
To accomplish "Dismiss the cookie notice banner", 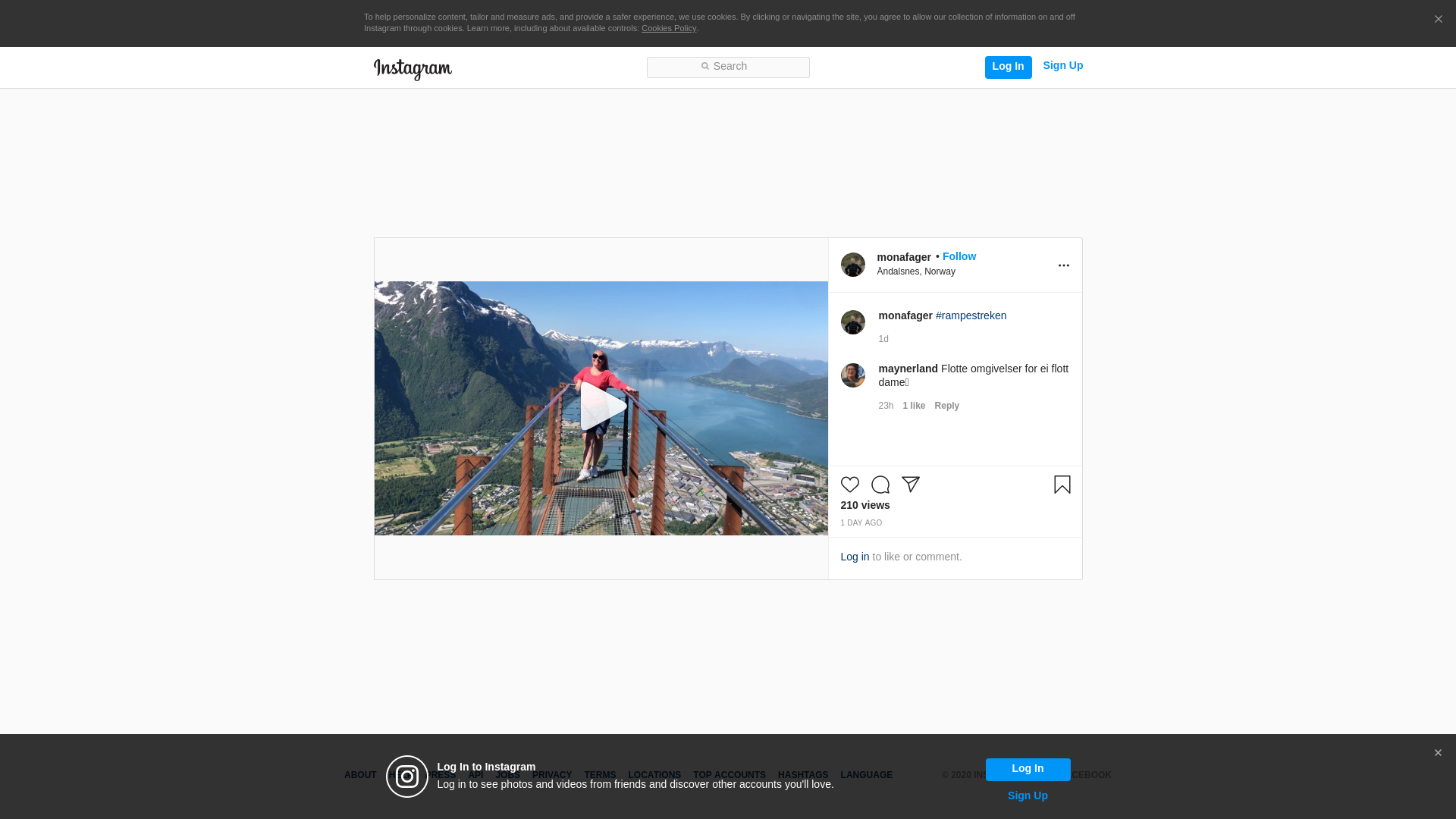I will tap(1438, 19).
